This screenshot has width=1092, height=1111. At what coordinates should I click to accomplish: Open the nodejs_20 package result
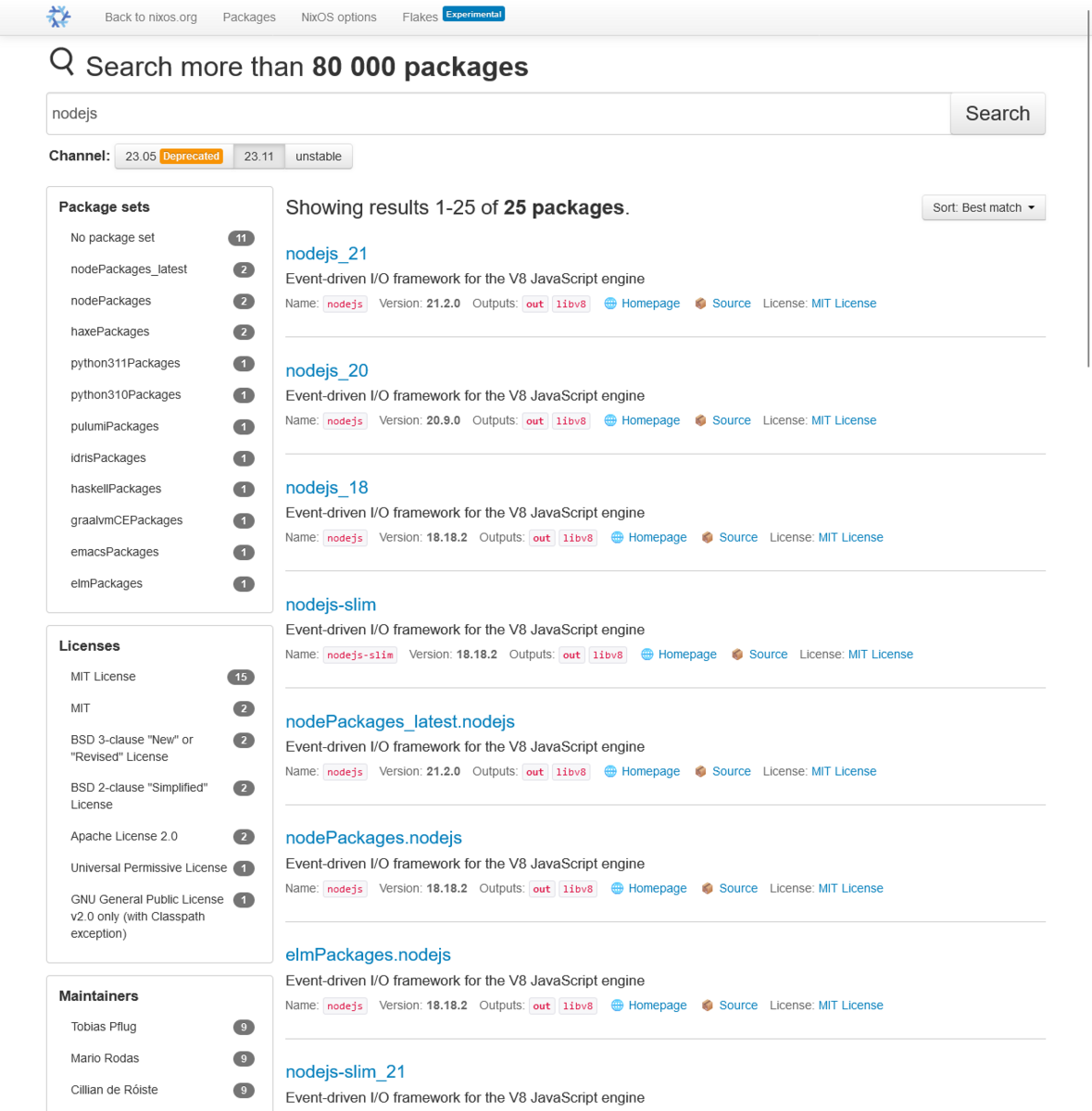tap(327, 370)
